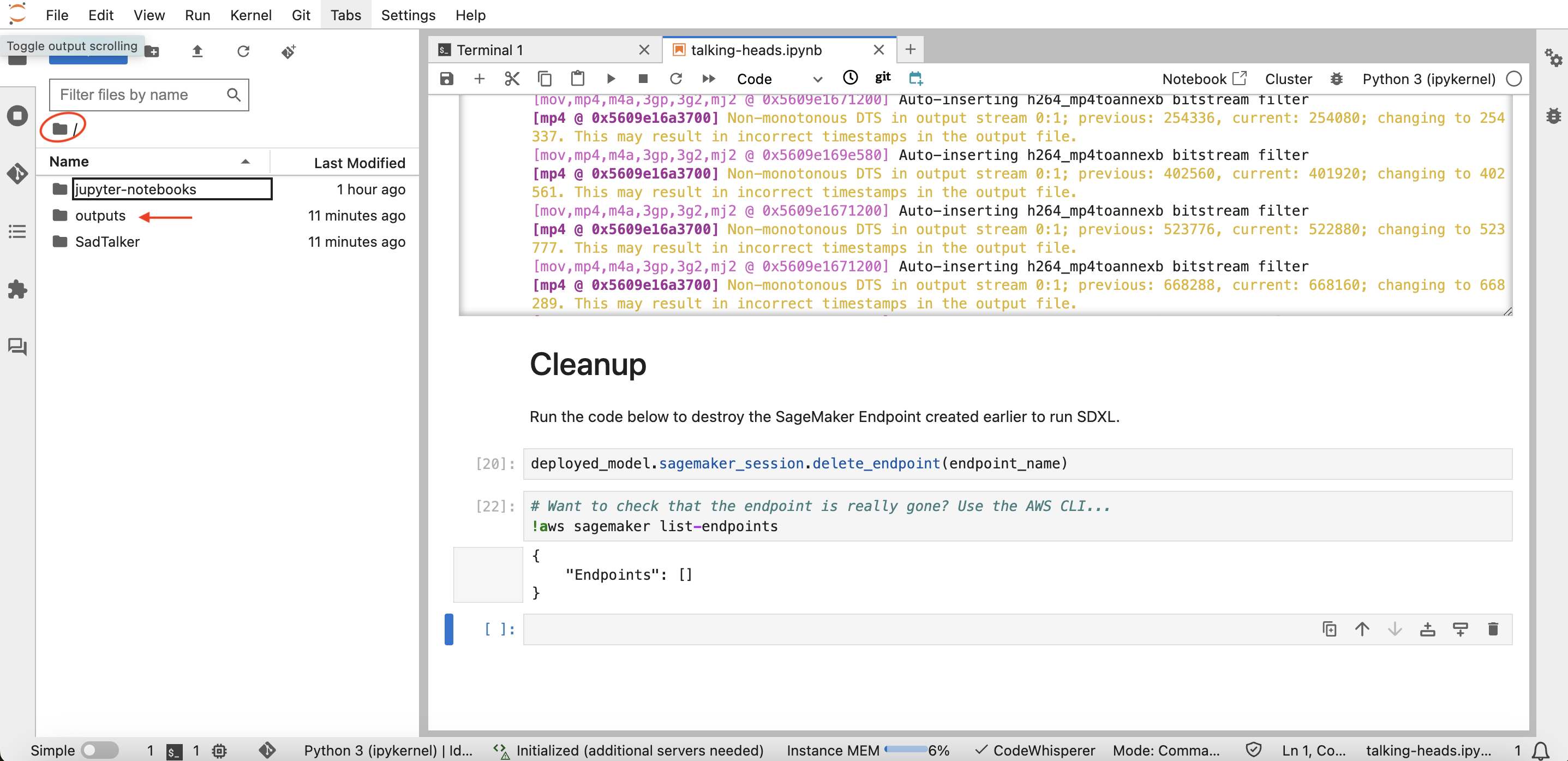1568x761 pixels.
Task: Open the Kernel menu
Action: point(250,15)
